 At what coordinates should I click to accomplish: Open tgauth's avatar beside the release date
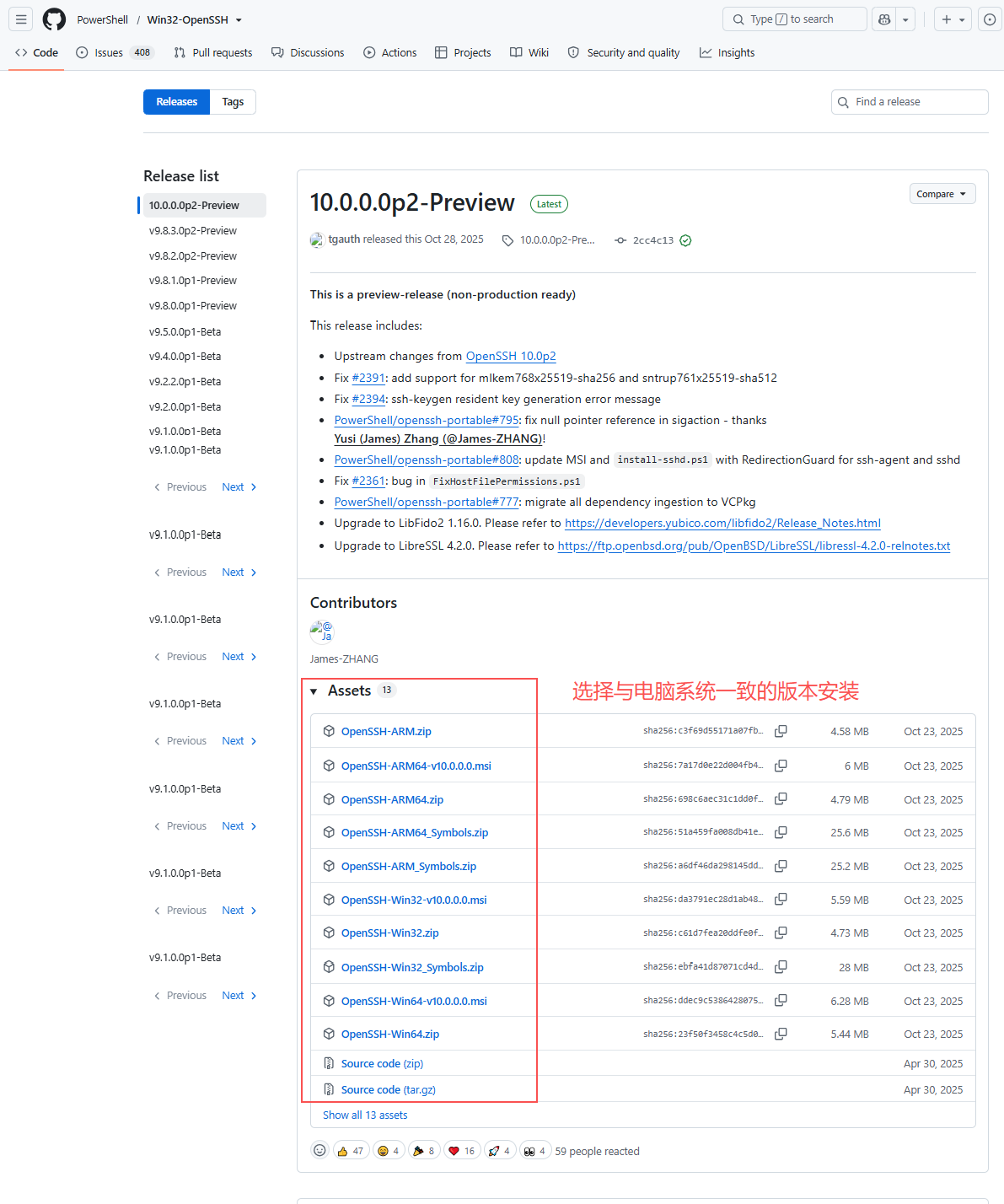pyautogui.click(x=317, y=240)
